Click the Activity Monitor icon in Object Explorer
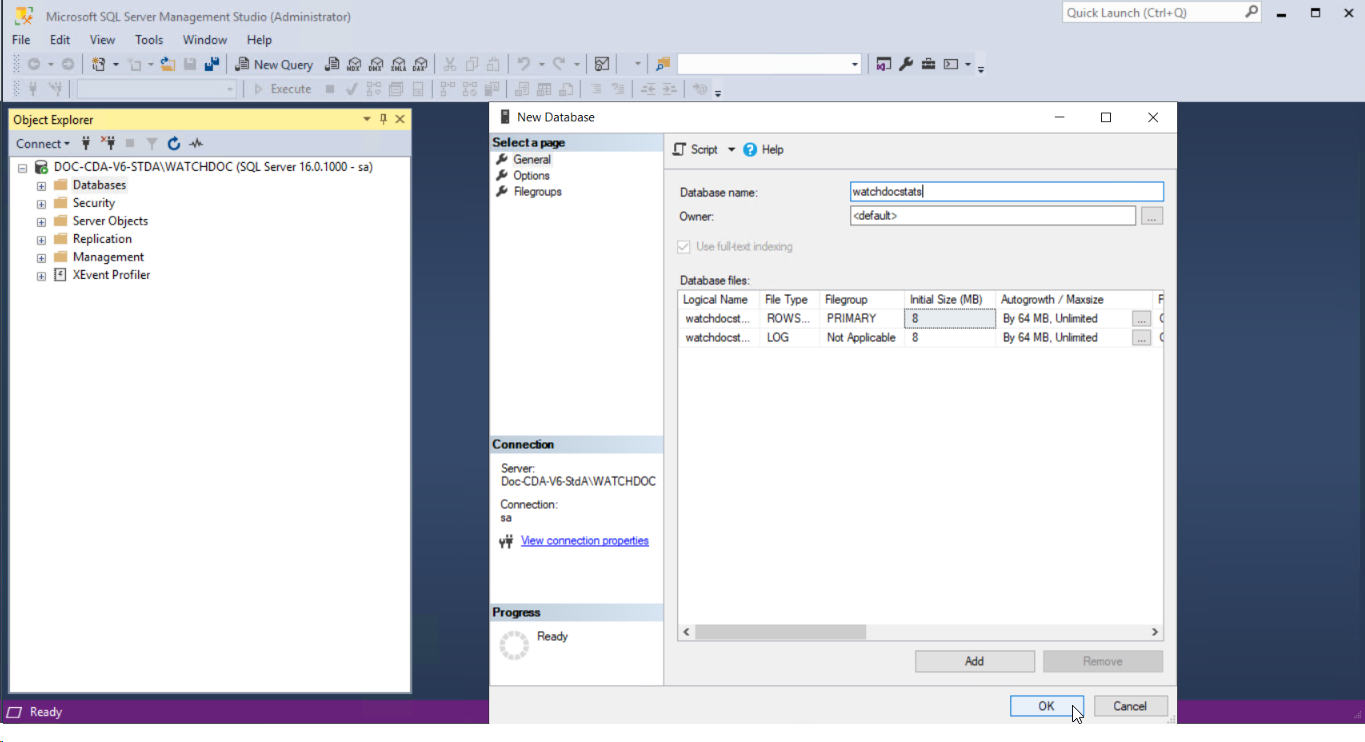1365x742 pixels. coord(197,144)
